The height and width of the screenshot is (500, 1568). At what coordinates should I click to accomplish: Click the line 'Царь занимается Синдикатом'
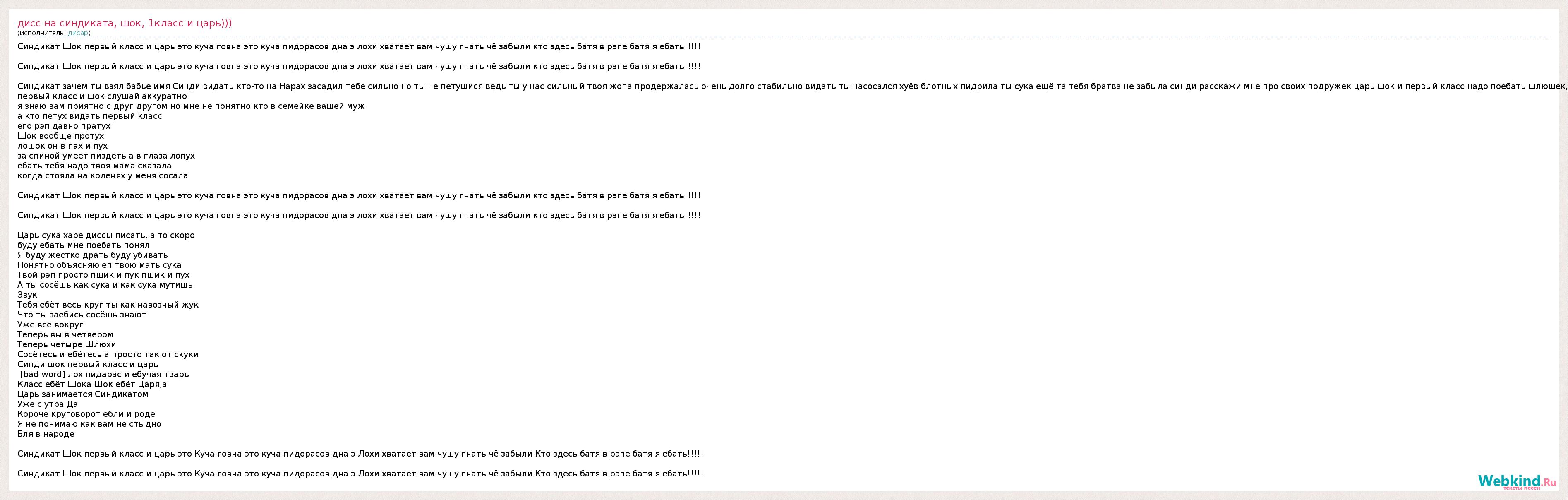pyautogui.click(x=83, y=394)
